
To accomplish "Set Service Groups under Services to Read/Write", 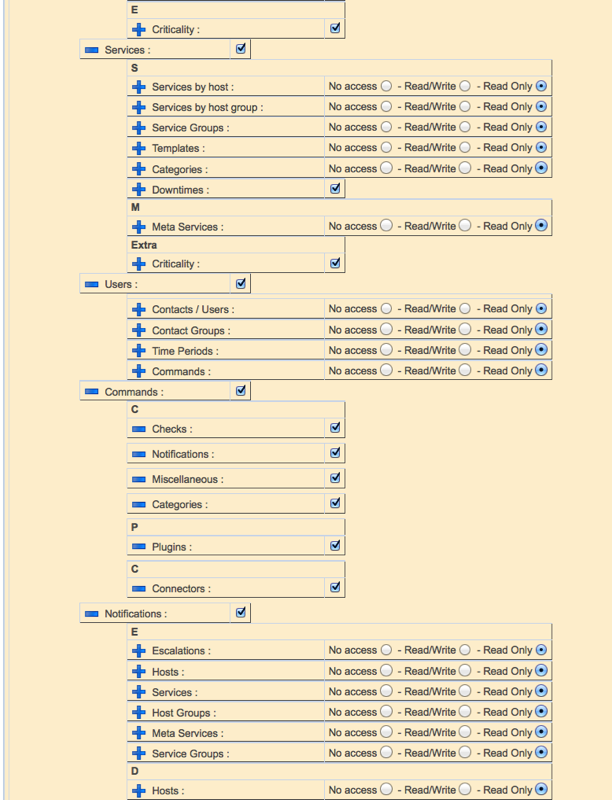I will pos(465,127).
